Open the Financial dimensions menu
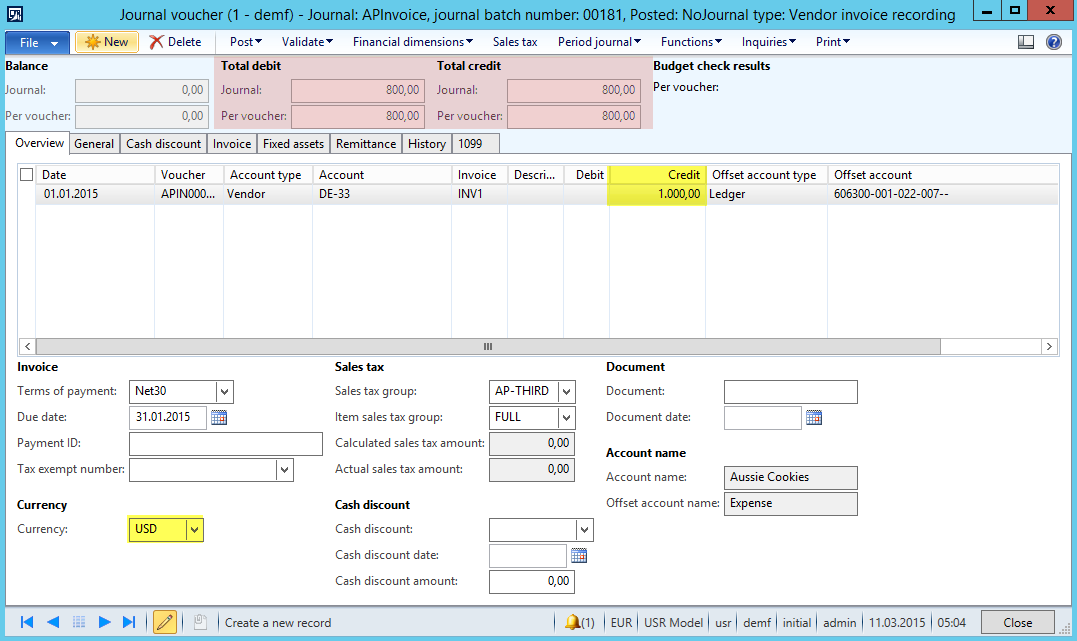Screen dimensions: 1077x641 coord(413,42)
